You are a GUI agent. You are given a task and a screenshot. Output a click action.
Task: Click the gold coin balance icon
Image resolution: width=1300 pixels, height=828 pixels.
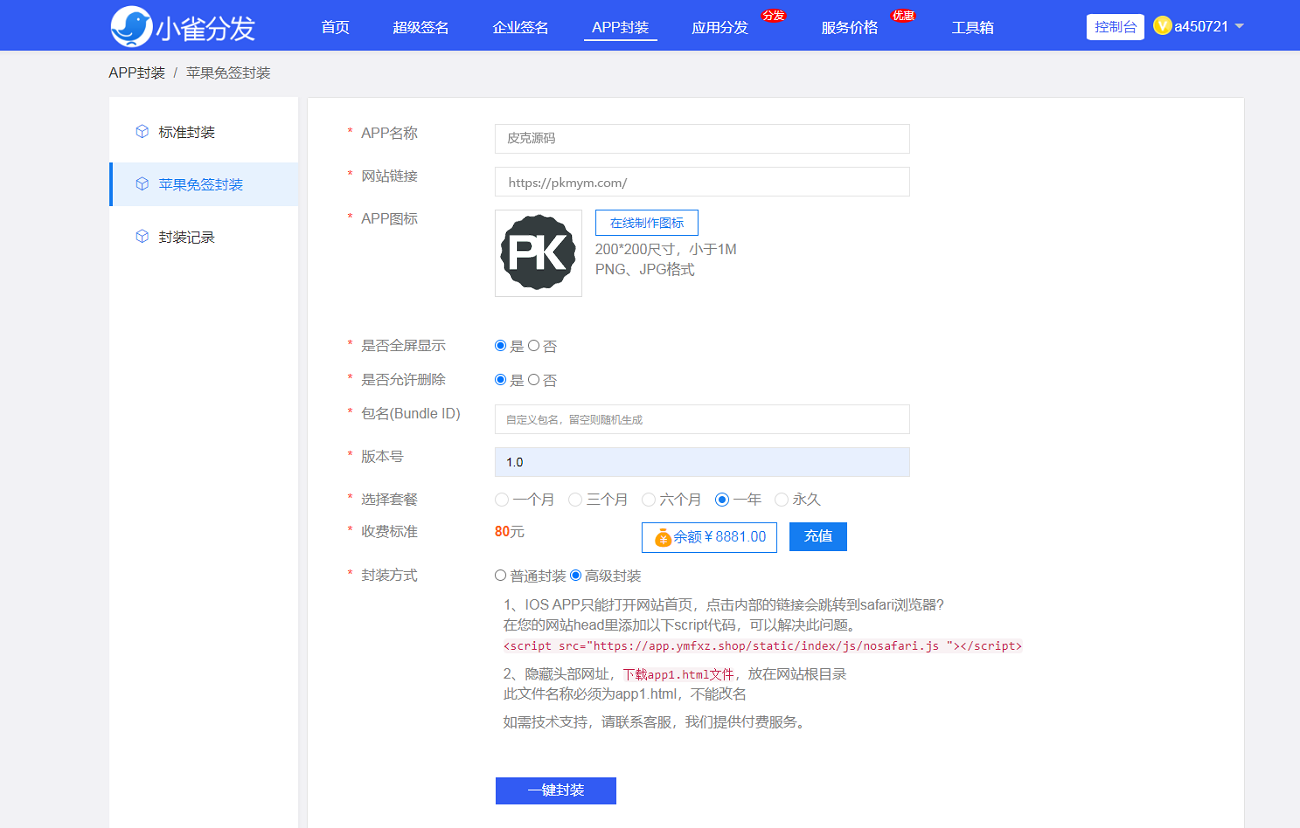coord(663,538)
